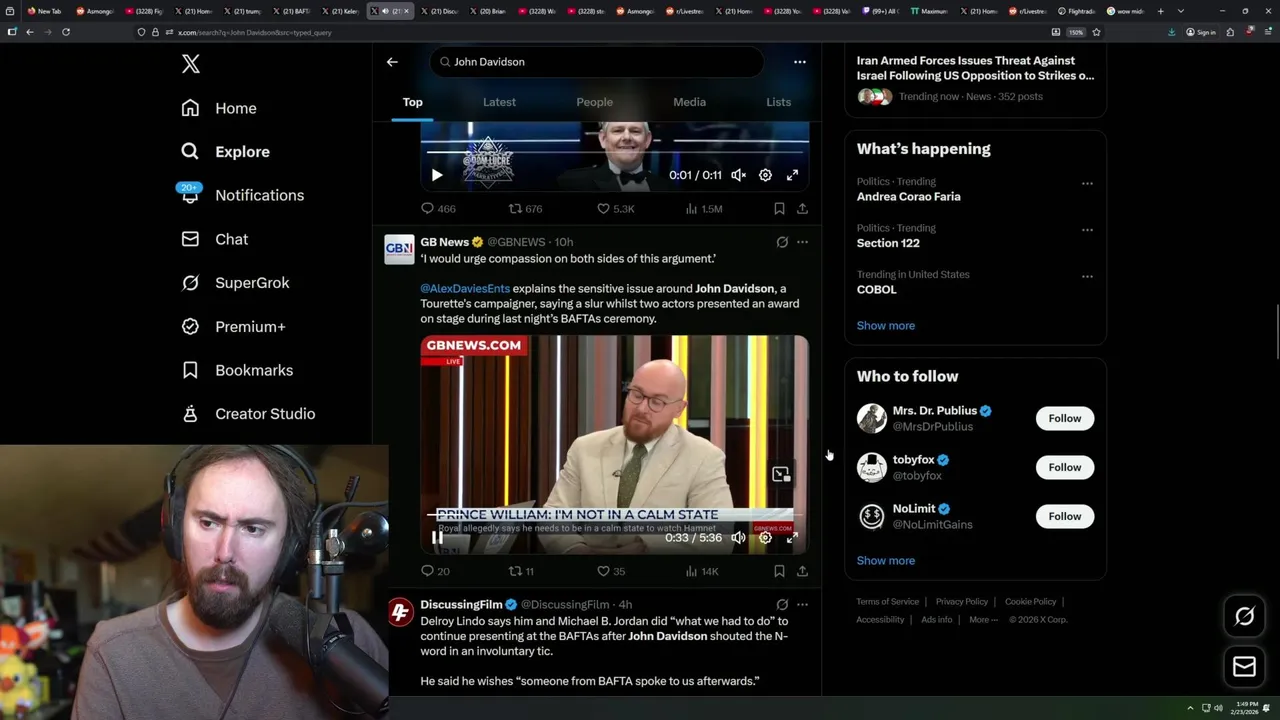Open settings gear on top video

click(x=765, y=175)
